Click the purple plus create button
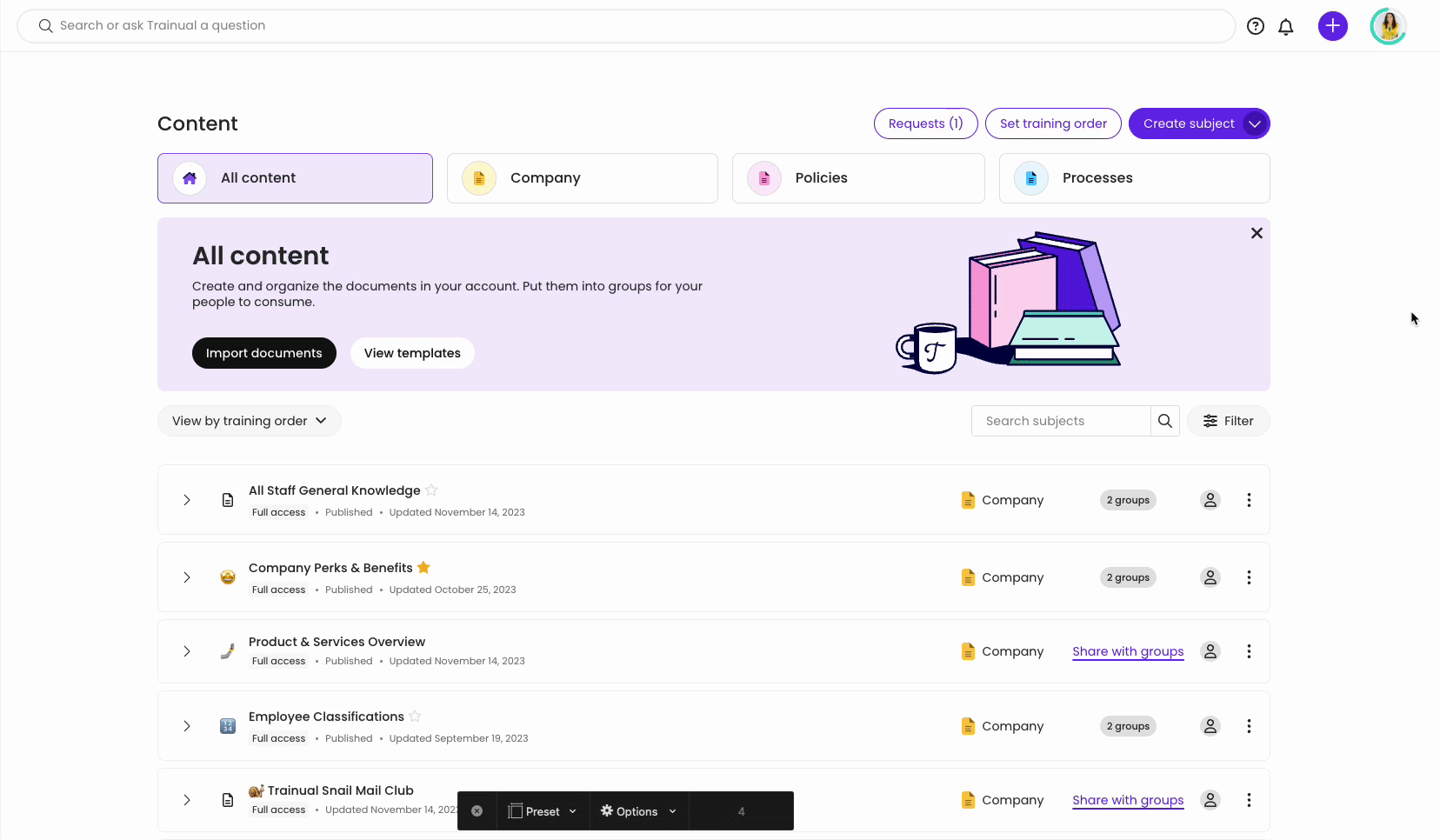The image size is (1440, 840). point(1333,26)
